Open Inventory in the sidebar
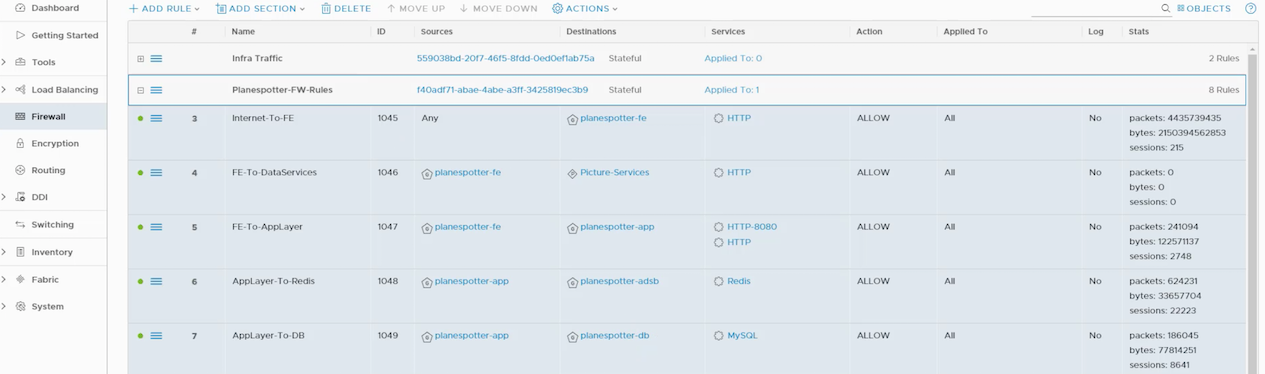Screen dimensions: 1265x374 52,252
